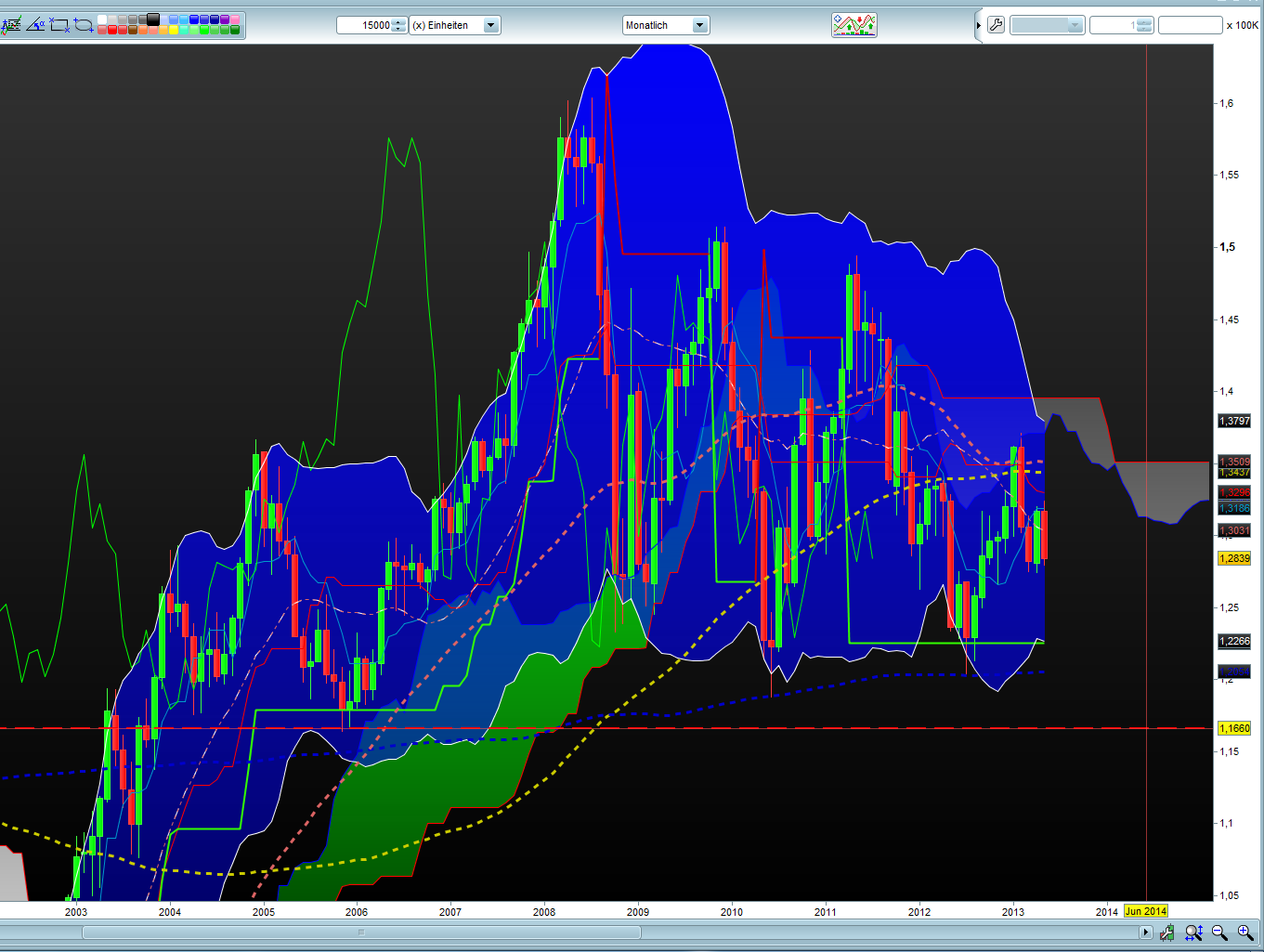Screen dimensions: 1264x952
Task: Open the greyed-out dropdown beside the wrench
Action: [1047, 25]
